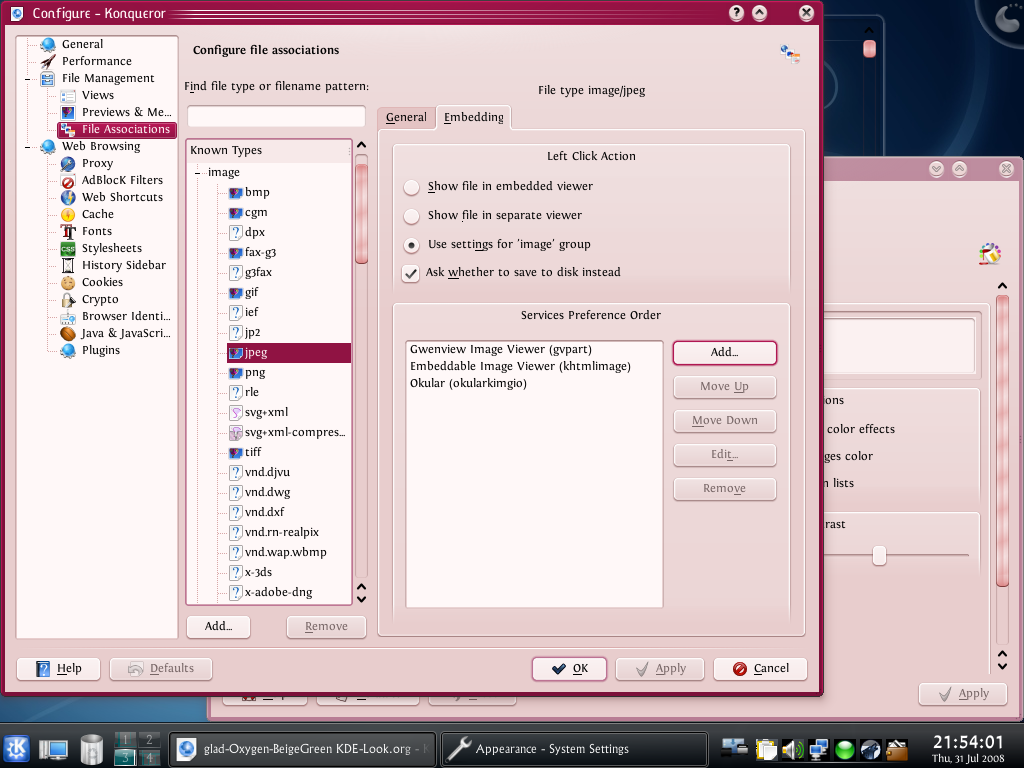Click the show desktop monitor icon in panel

54,749
